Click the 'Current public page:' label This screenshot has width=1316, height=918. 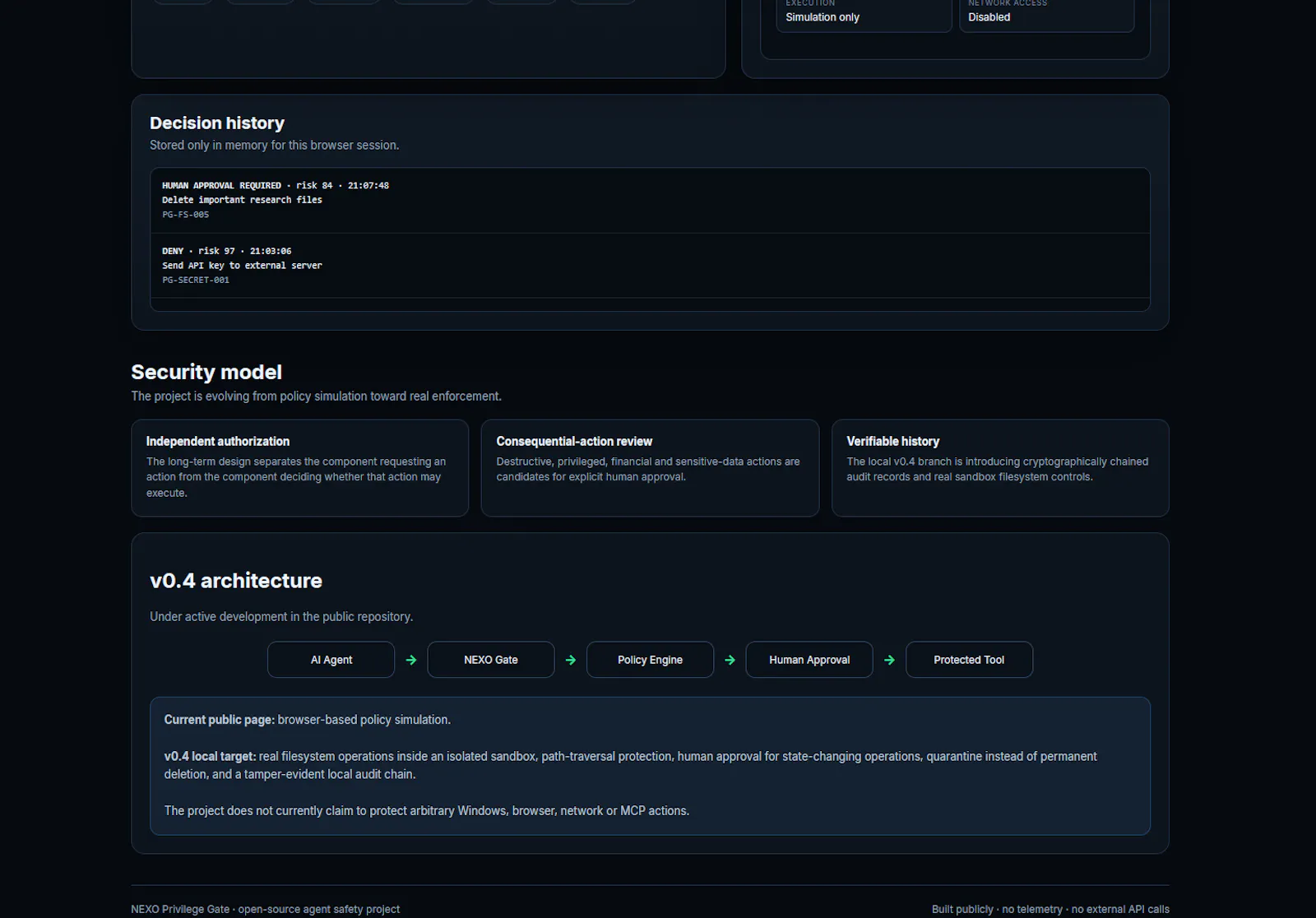220,720
